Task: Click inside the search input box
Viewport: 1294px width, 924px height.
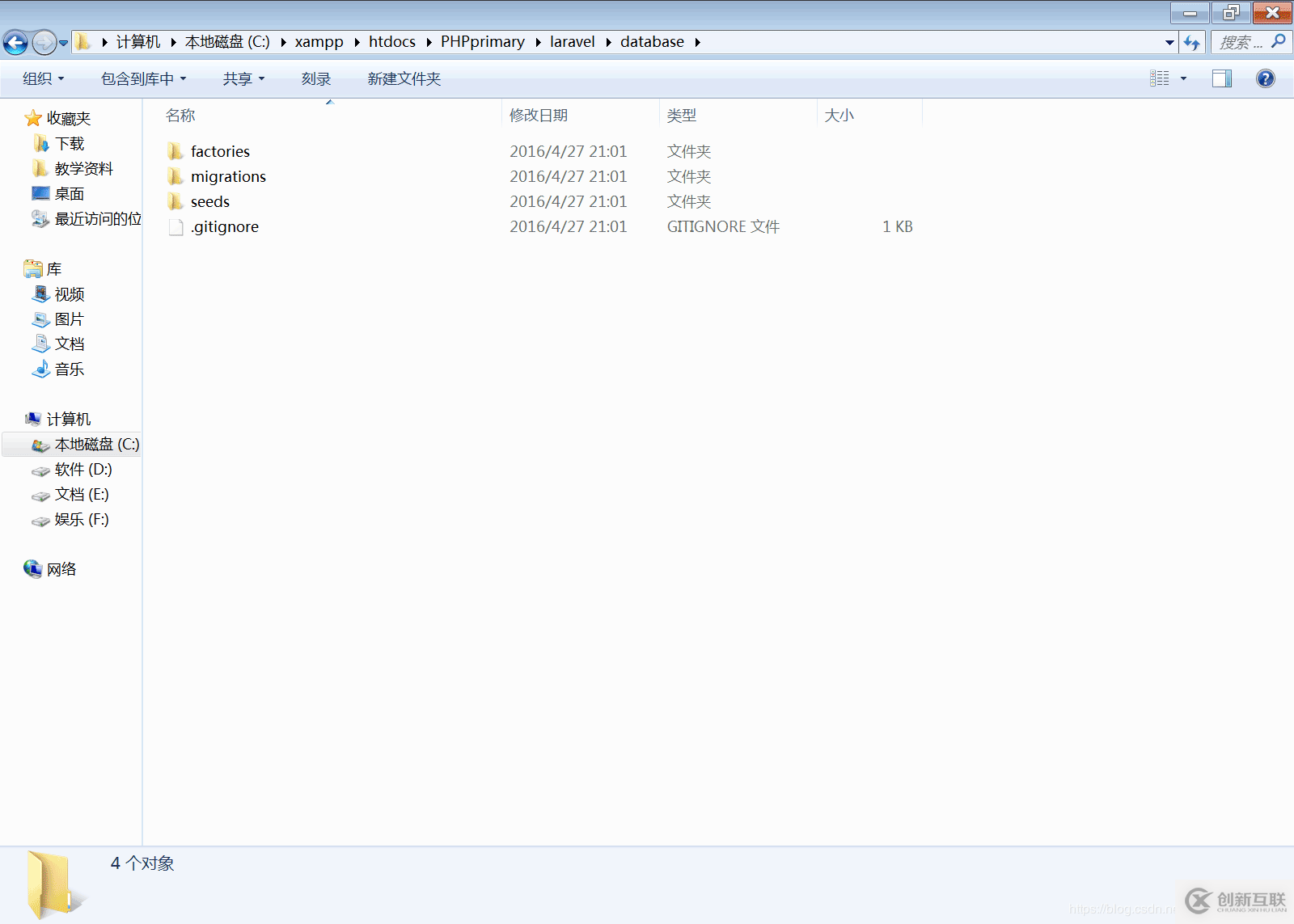Action: click(1241, 42)
